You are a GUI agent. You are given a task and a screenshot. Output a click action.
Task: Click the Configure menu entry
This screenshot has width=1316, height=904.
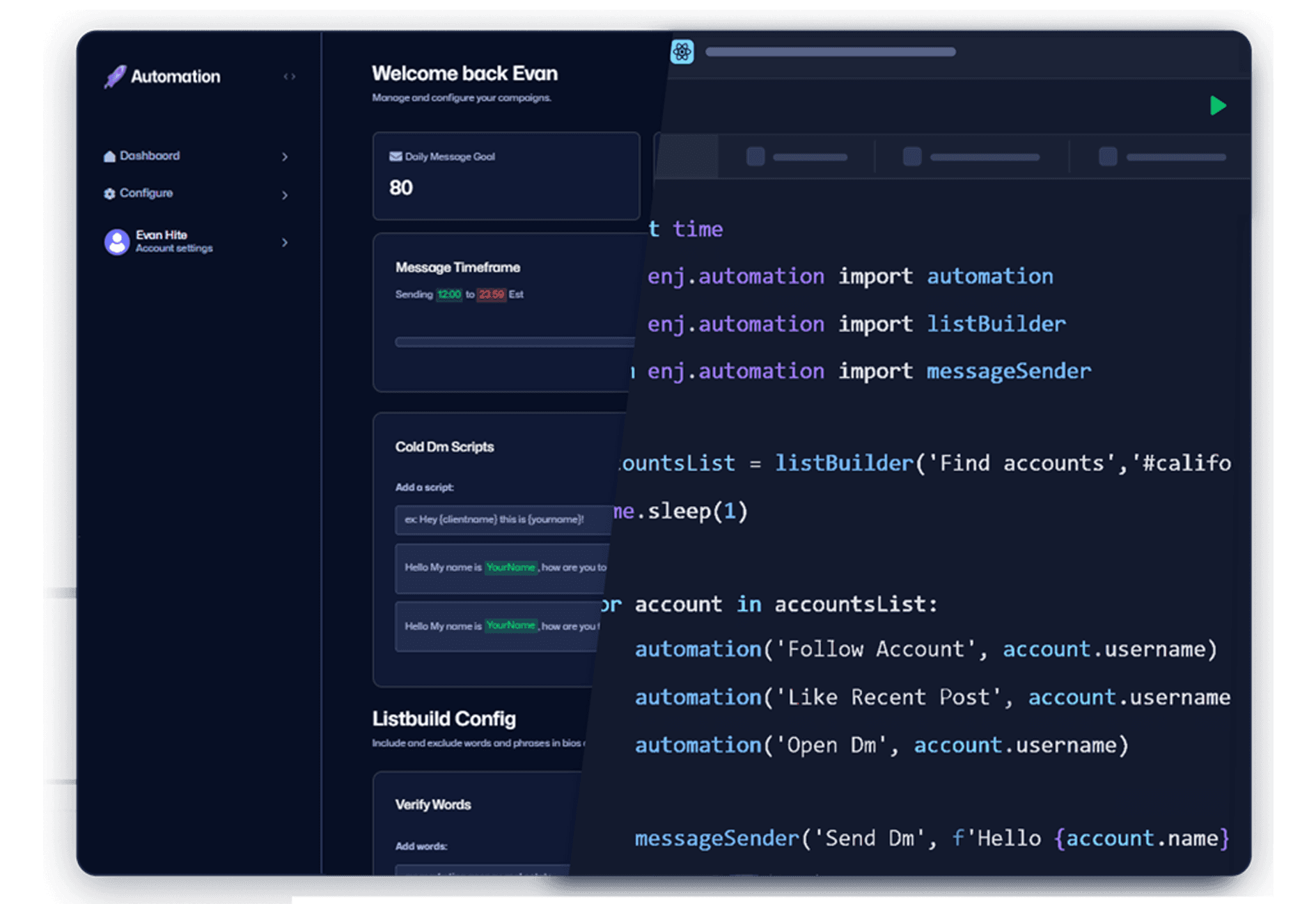pos(146,193)
